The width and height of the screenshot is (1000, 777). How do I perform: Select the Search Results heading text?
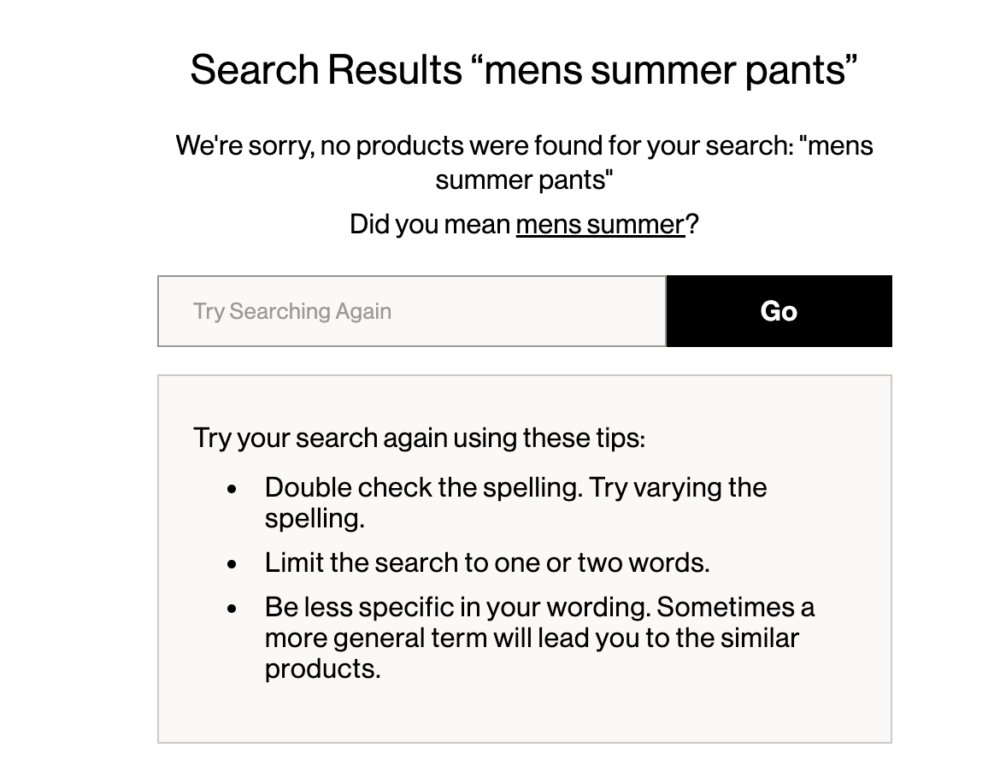(x=524, y=69)
